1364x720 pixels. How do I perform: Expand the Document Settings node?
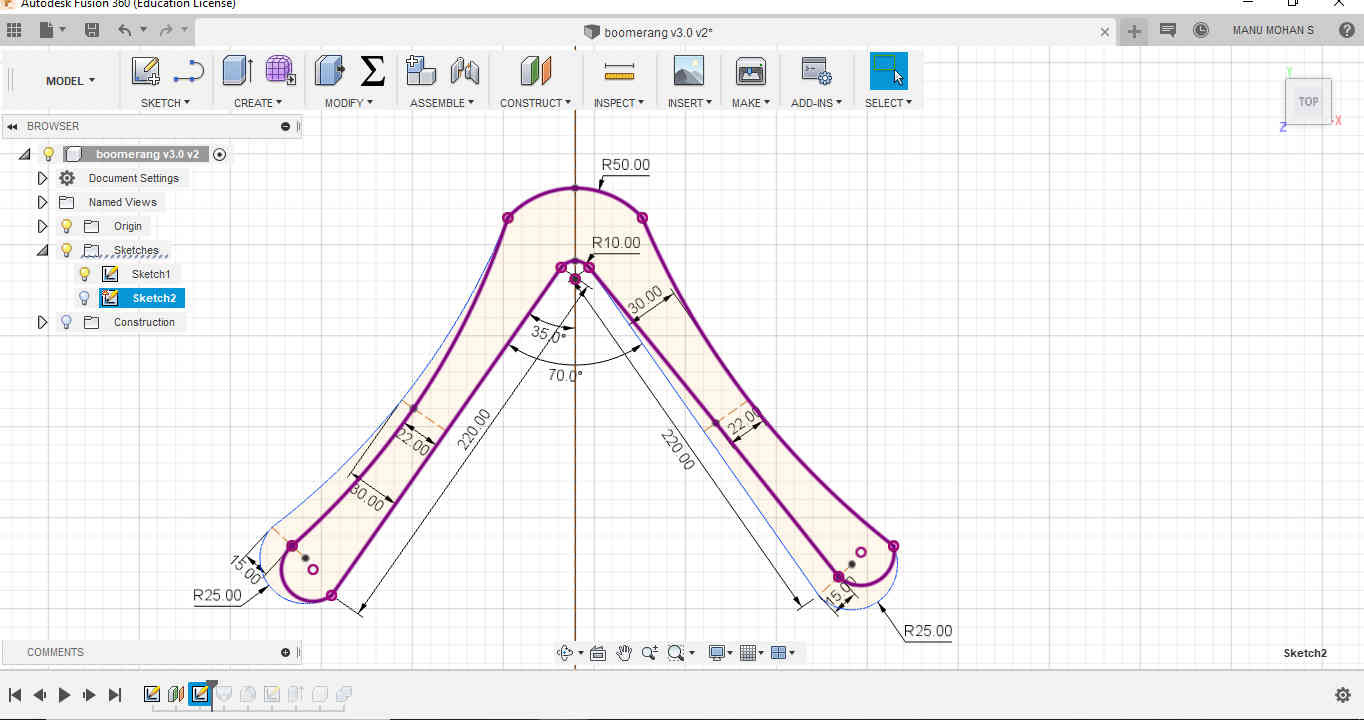42,179
